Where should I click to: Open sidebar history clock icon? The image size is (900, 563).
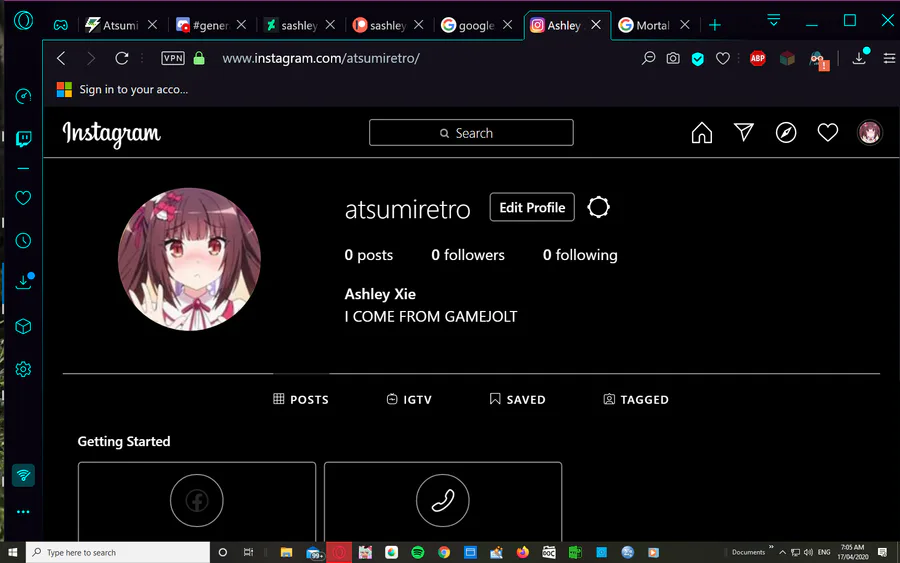tap(23, 240)
